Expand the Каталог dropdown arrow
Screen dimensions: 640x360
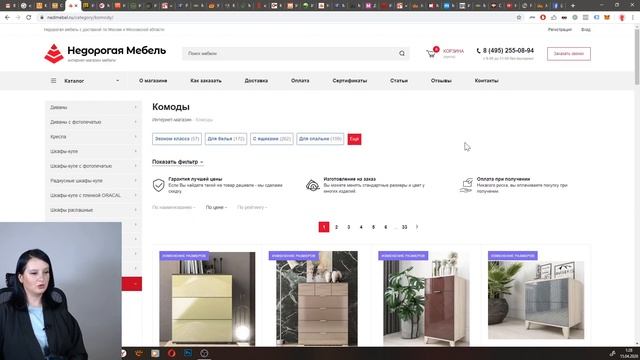(118, 81)
